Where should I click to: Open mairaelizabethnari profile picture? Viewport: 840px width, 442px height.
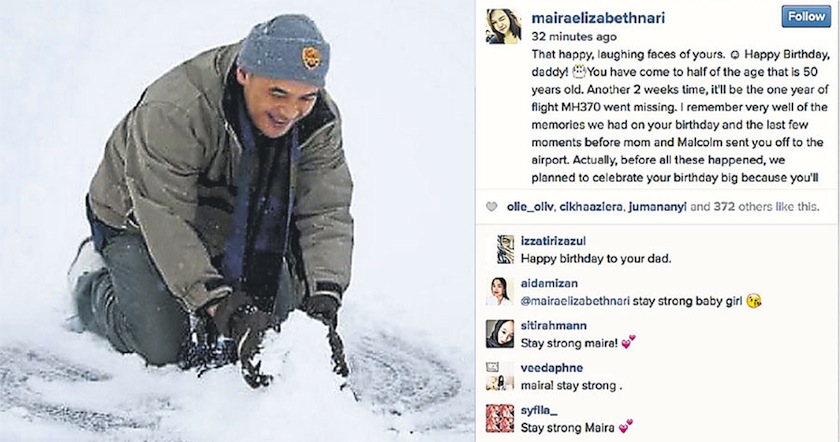pos(503,26)
